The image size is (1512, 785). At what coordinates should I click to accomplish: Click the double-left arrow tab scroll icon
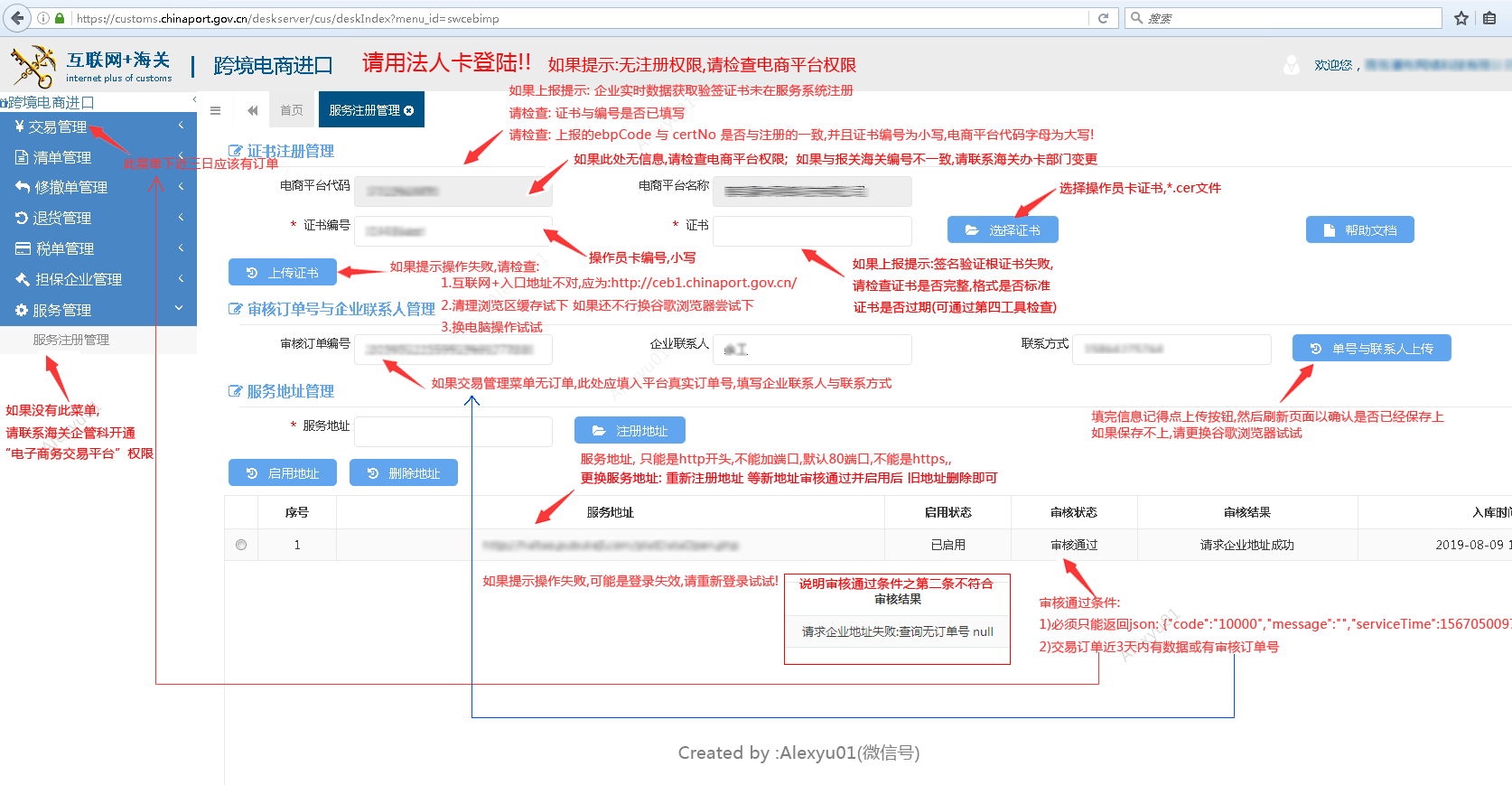click(253, 110)
